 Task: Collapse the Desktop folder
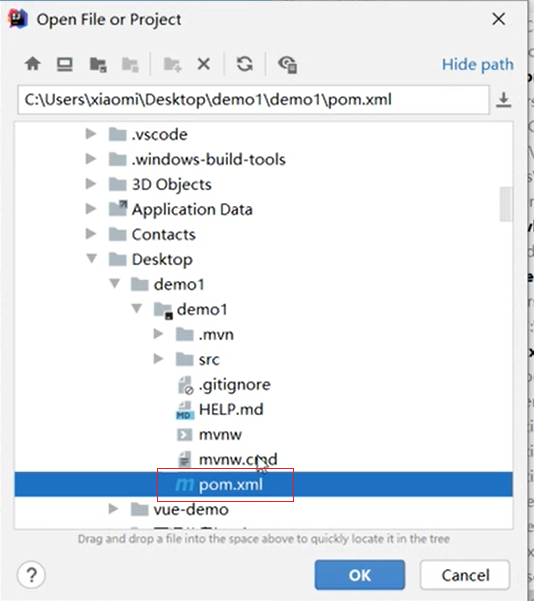92,259
